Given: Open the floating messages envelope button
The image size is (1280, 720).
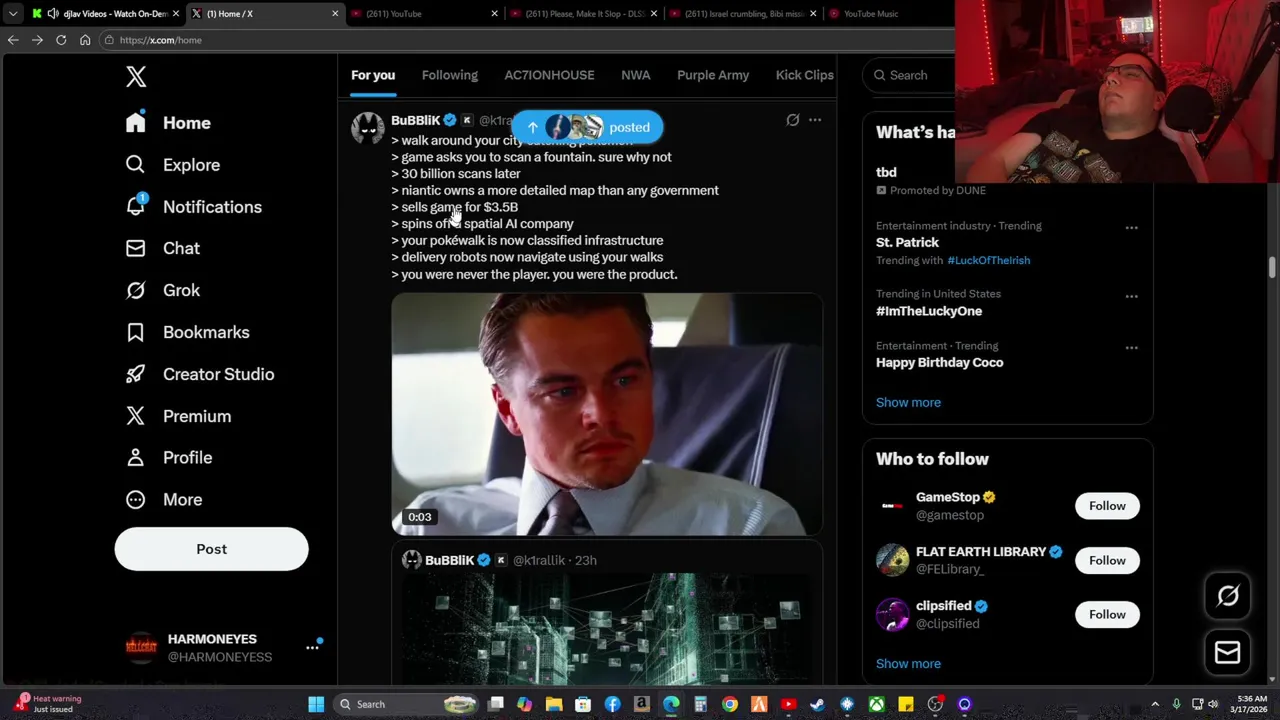Looking at the screenshot, I should (1228, 653).
